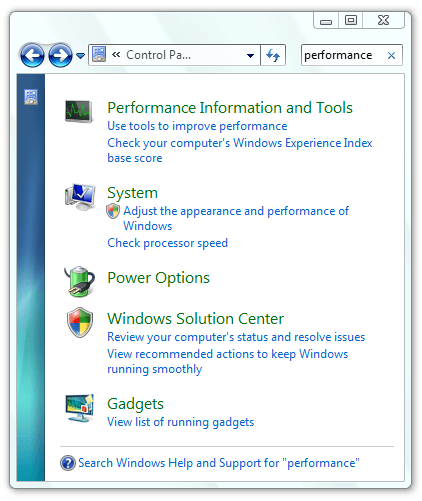Click the blue help question mark icon
422x501 pixels.
[68, 463]
